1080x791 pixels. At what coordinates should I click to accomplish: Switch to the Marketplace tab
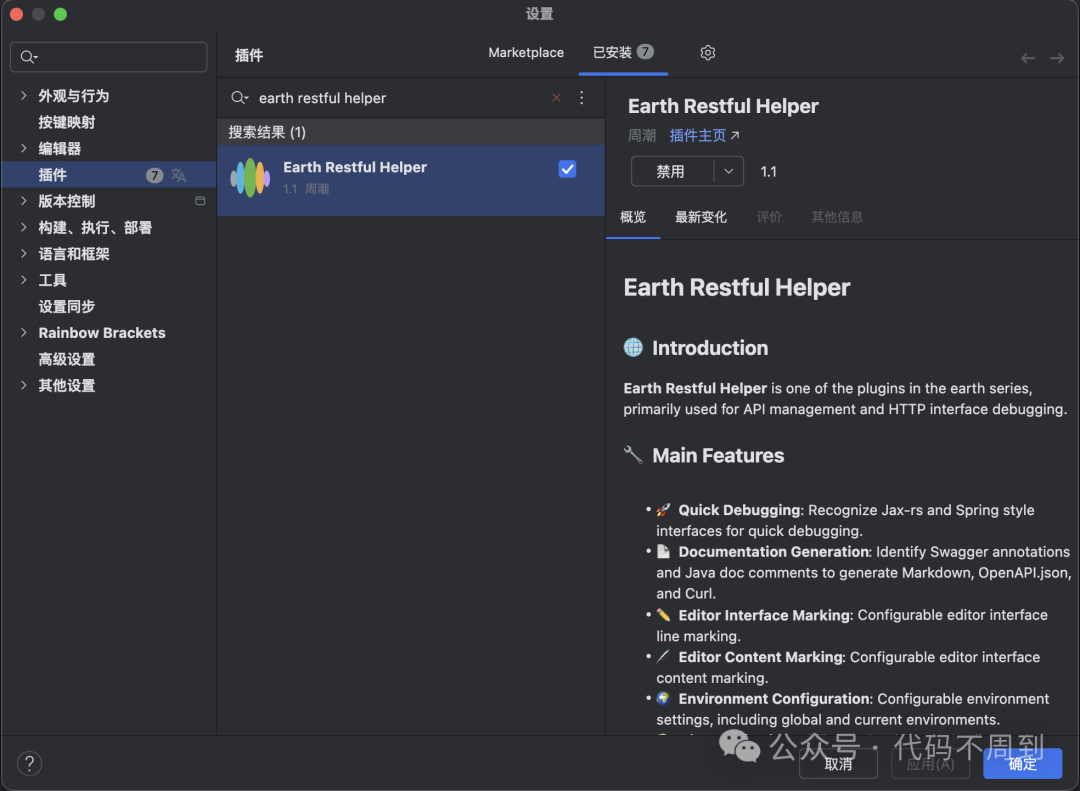(x=526, y=52)
